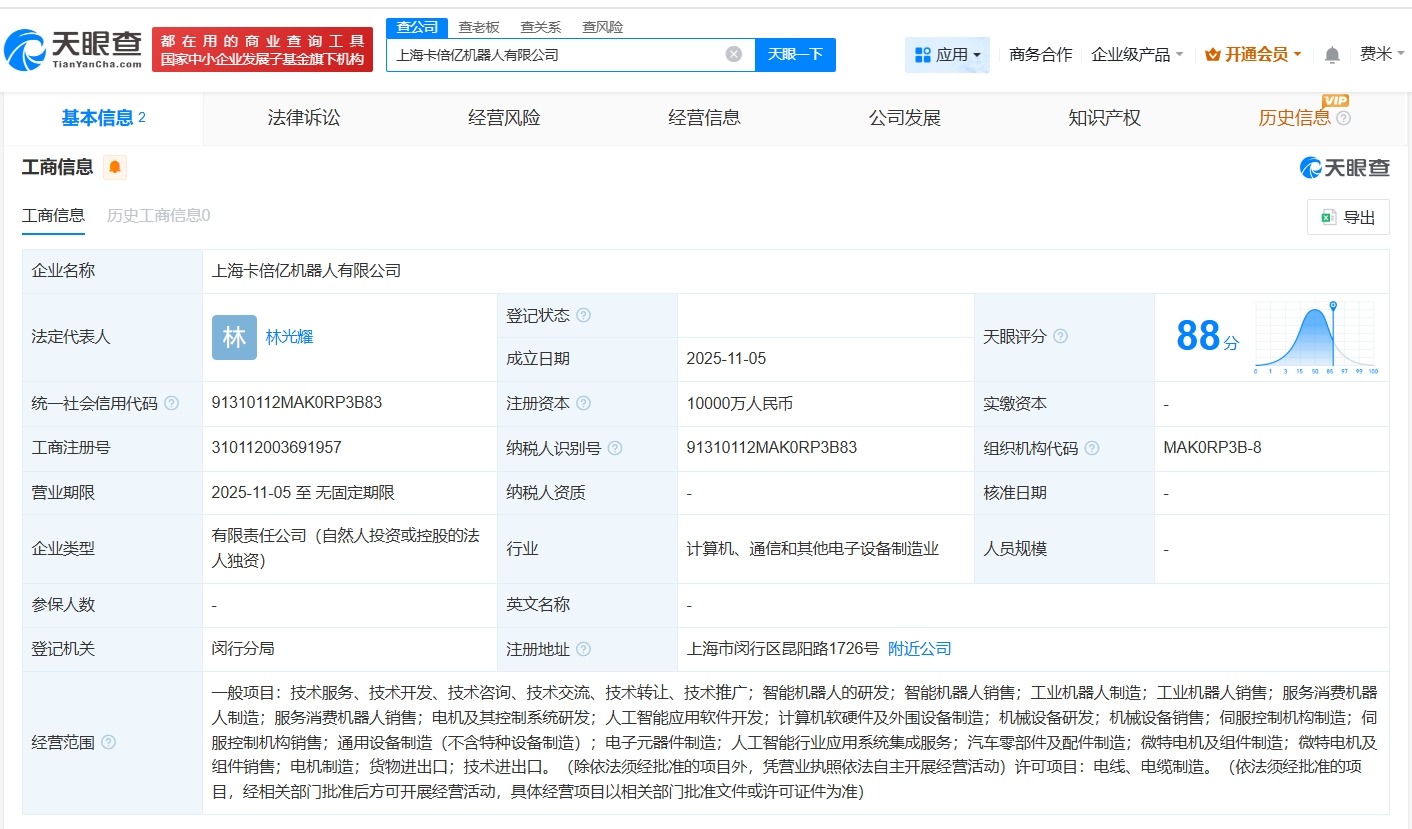Click the bell icon beside 工商信息 heading

point(113,167)
